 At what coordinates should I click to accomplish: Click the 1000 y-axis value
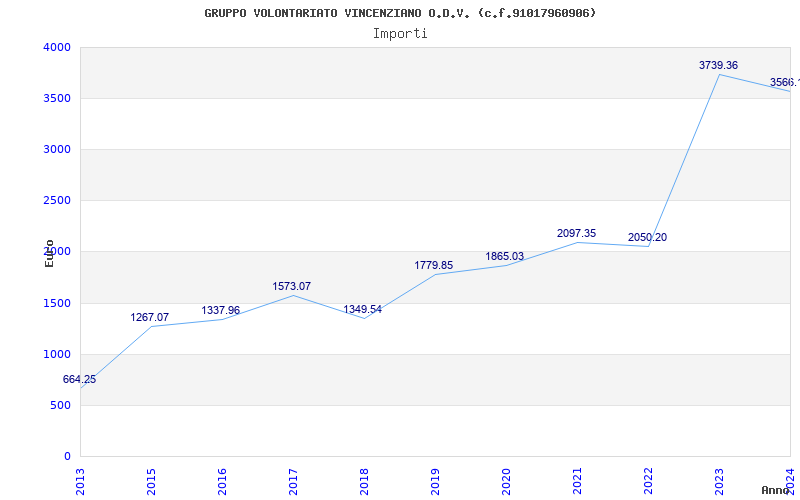(x=57, y=355)
